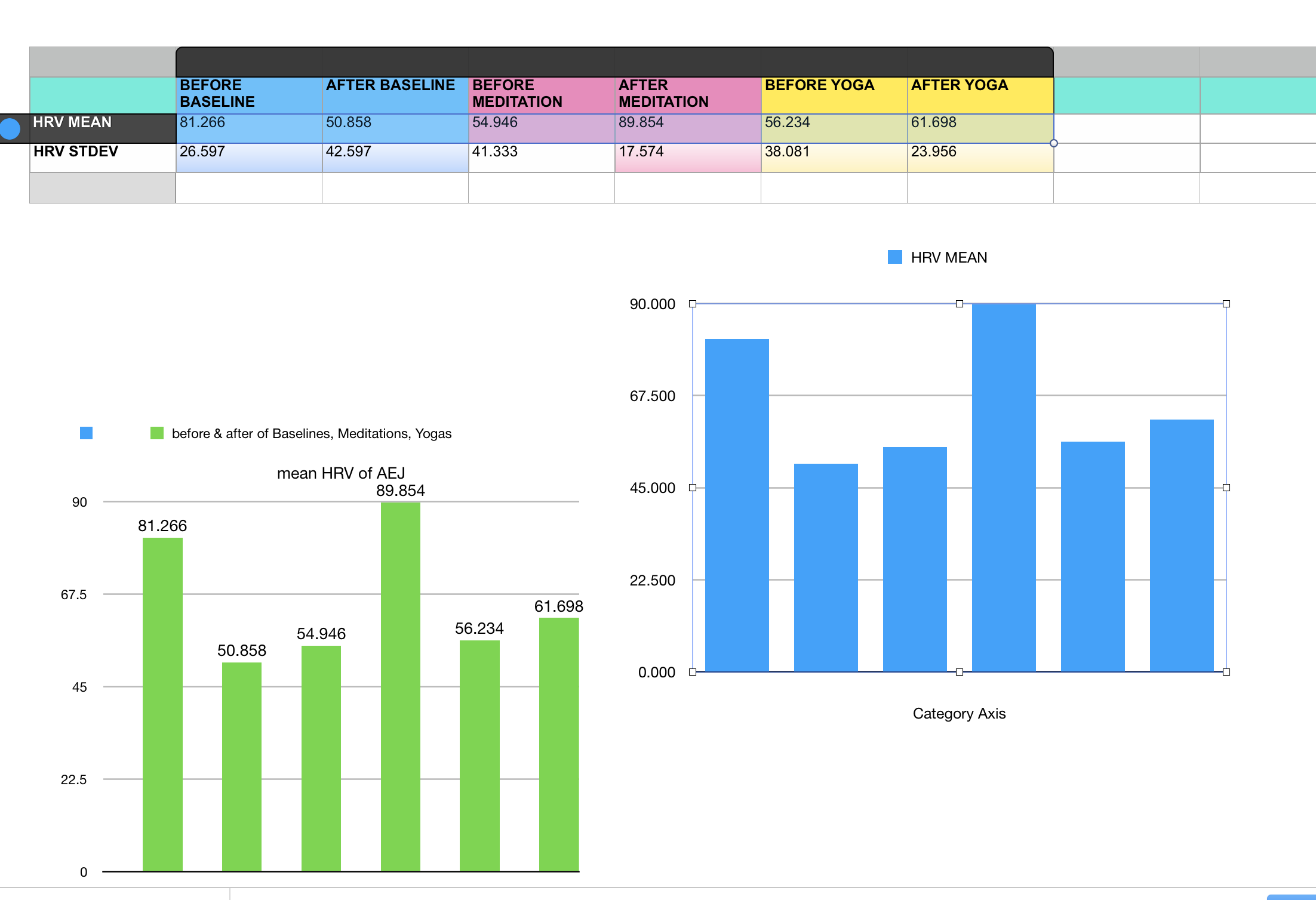Select the green bar labeled 81.266
Screen dimensions: 1316x900
pos(162,704)
